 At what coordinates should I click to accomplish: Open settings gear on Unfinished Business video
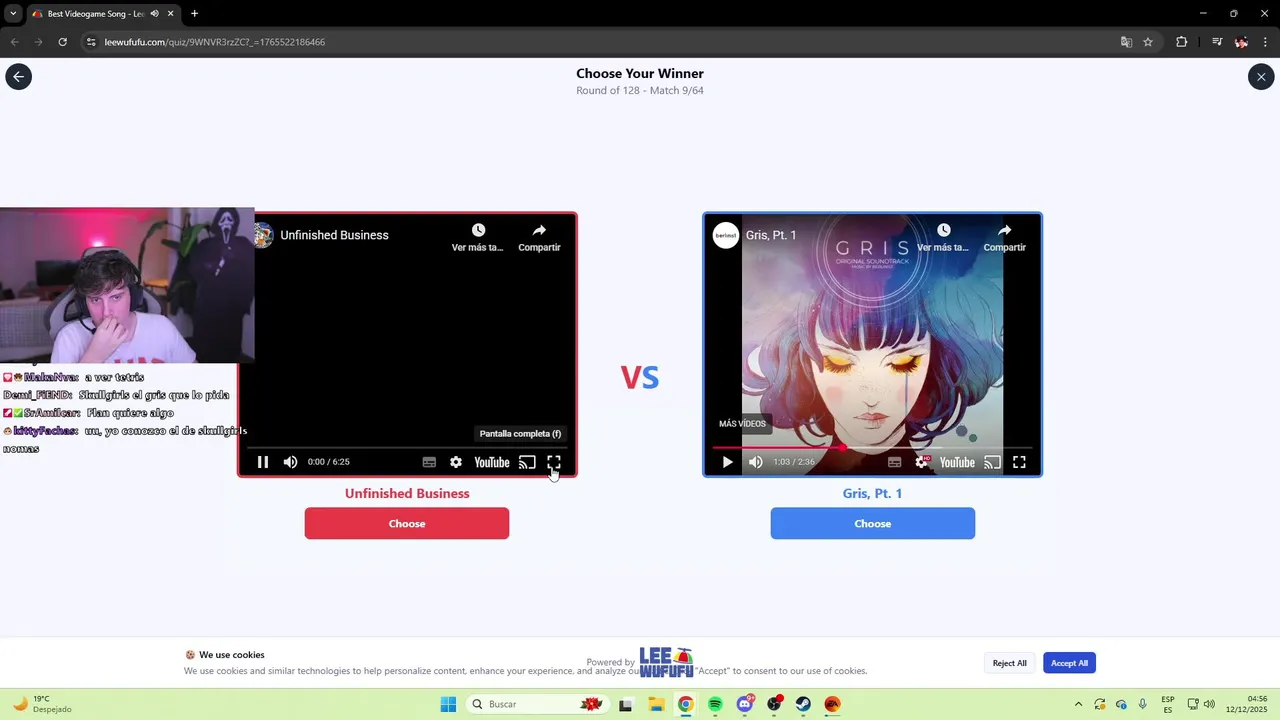456,462
